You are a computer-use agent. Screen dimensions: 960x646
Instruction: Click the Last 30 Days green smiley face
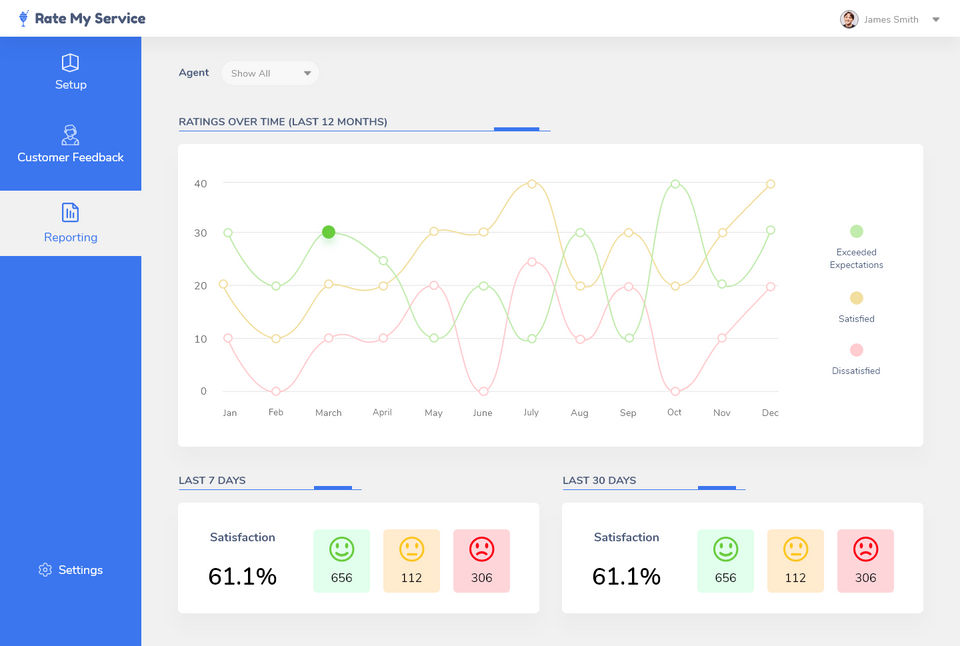(726, 549)
